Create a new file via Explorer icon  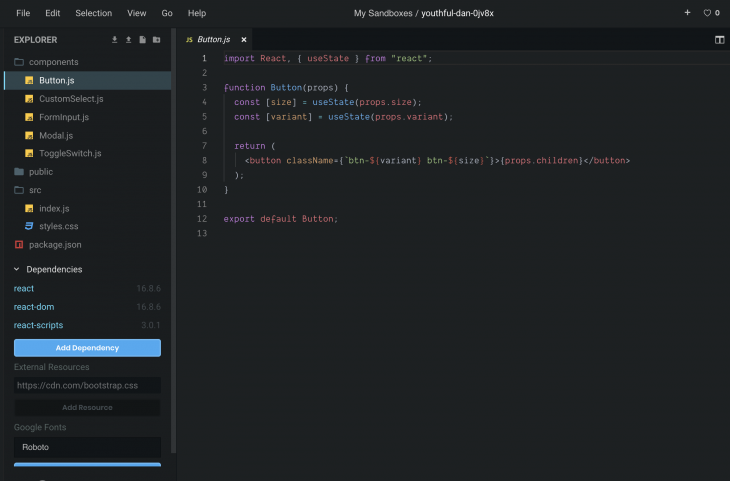pos(142,40)
